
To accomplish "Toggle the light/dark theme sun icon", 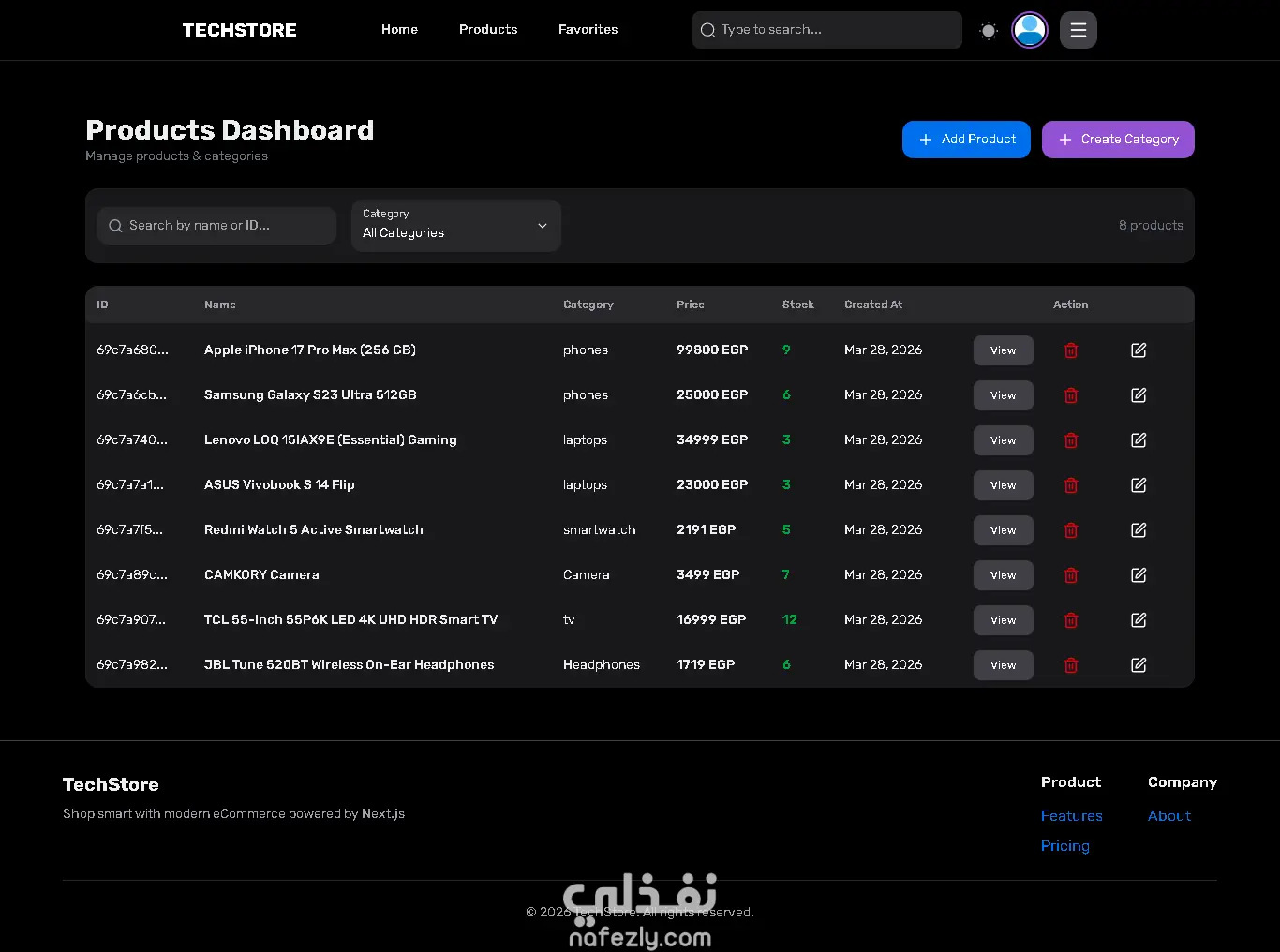I will pos(989,30).
